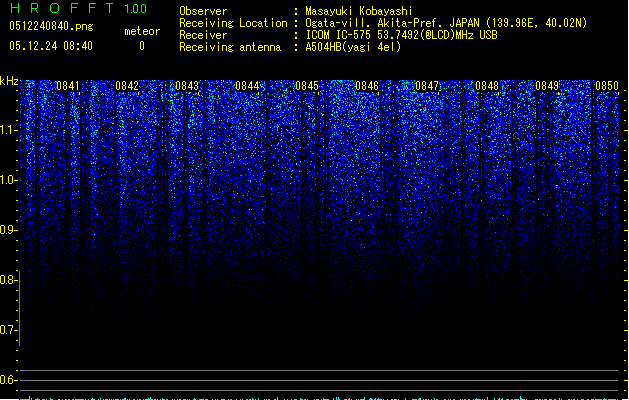
Task: Click the meteor count label
Action: 142,31
